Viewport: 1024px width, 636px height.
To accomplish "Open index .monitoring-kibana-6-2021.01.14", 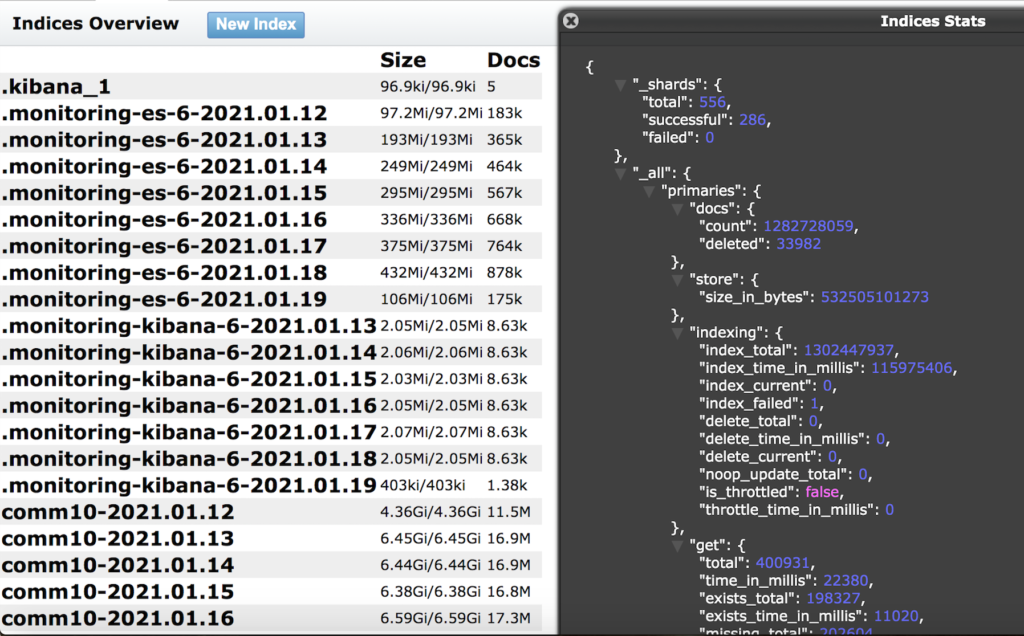I will coord(189,353).
